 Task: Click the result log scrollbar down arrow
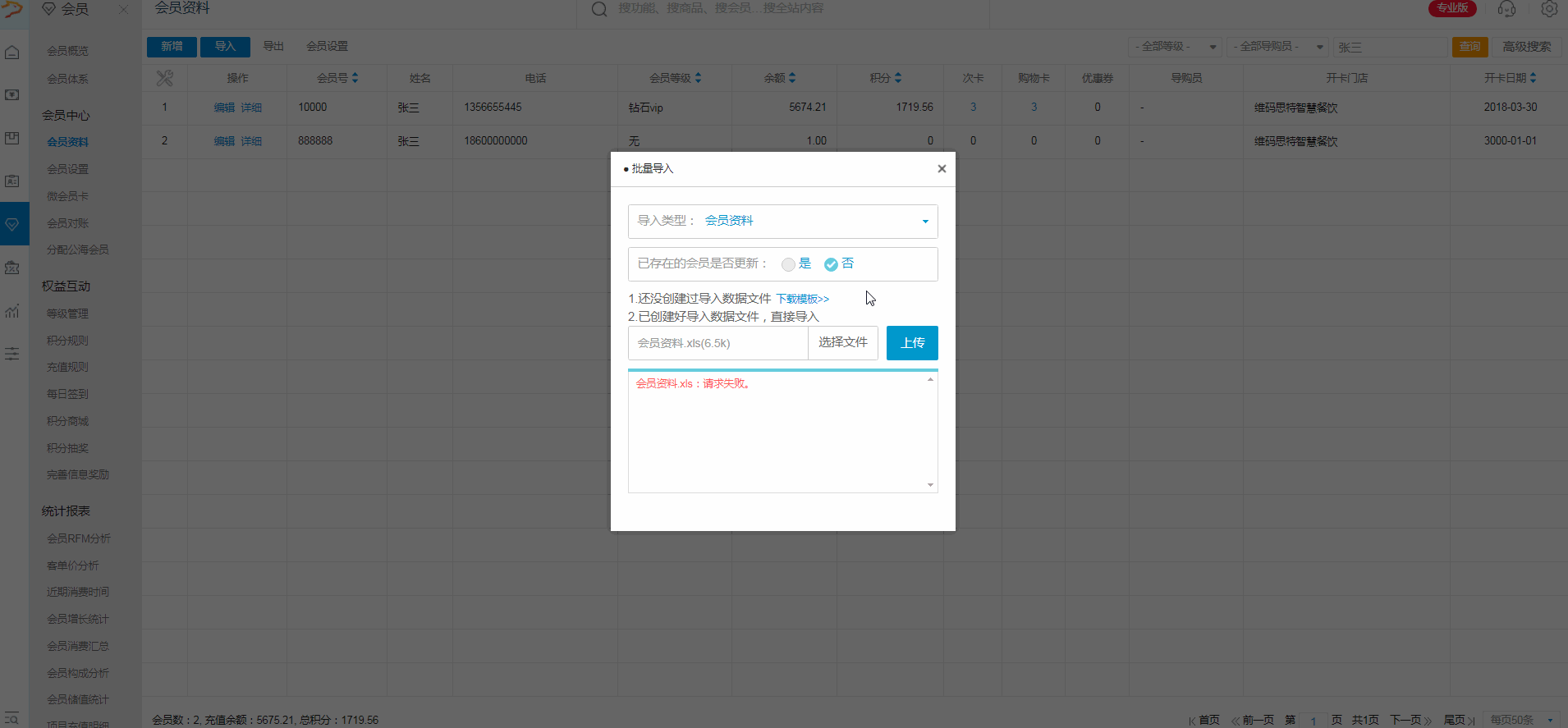click(x=930, y=485)
